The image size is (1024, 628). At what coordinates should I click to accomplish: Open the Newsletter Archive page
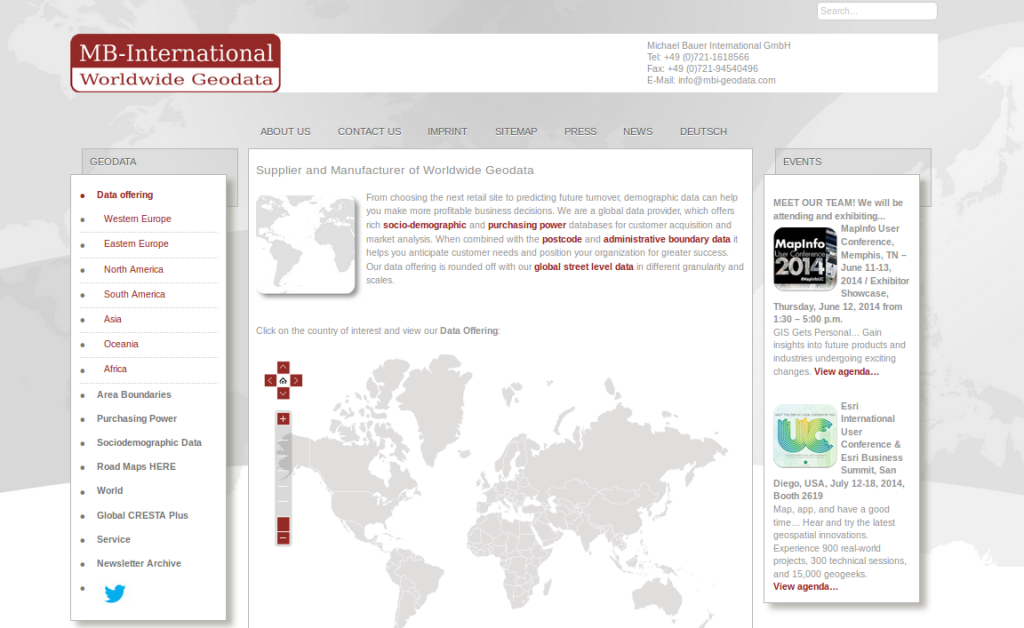[x=138, y=563]
